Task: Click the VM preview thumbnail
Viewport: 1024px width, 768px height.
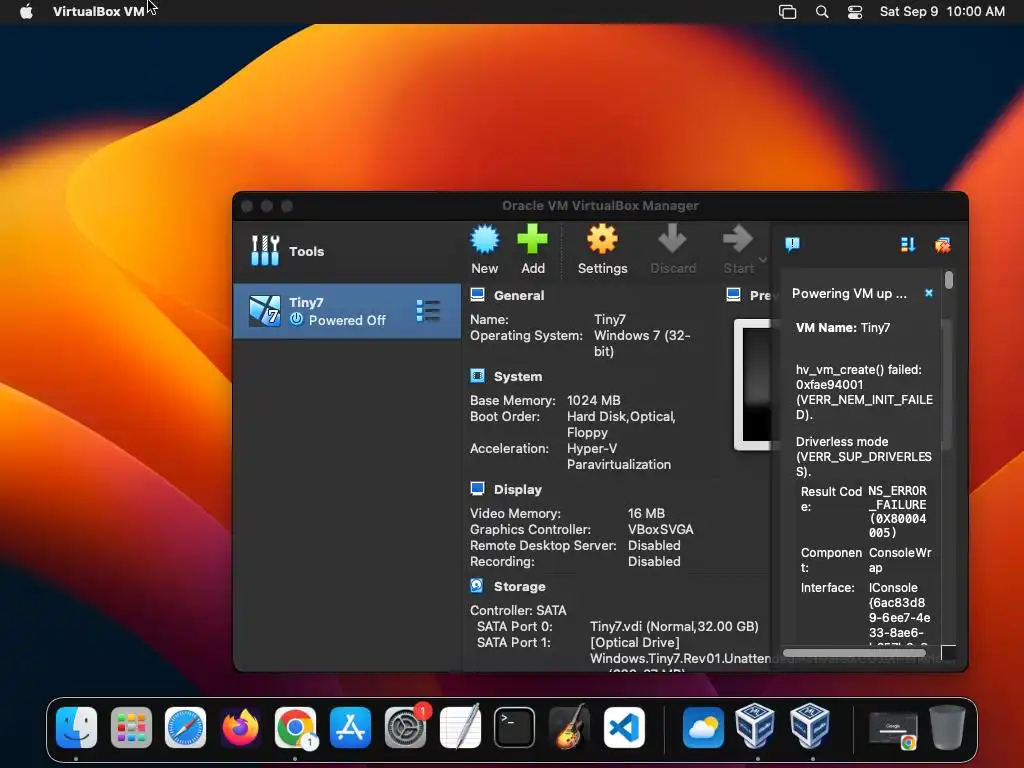Action: point(752,385)
